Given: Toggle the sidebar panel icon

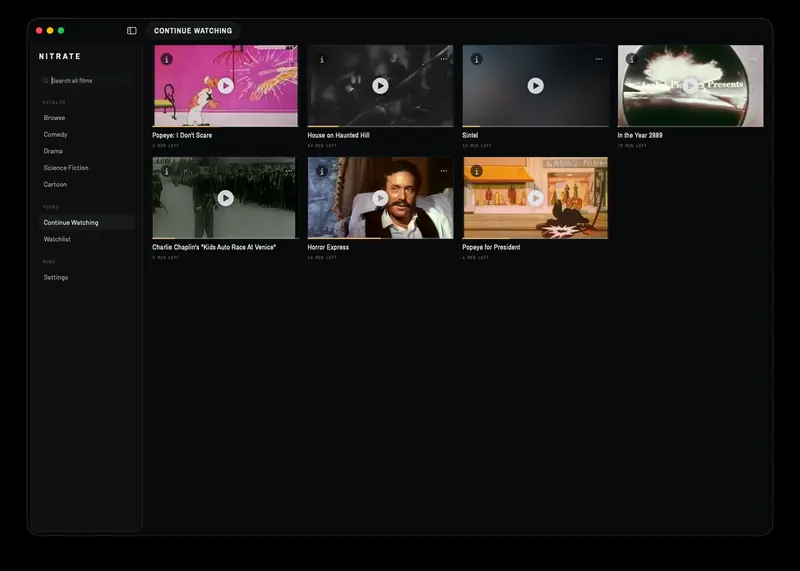Looking at the screenshot, I should (x=132, y=31).
